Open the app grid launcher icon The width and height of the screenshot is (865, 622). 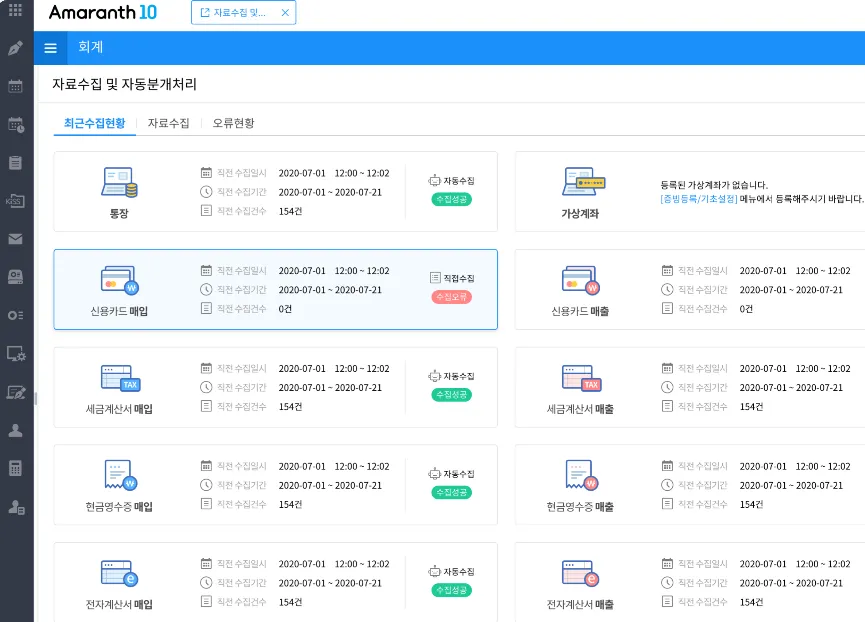(15, 10)
